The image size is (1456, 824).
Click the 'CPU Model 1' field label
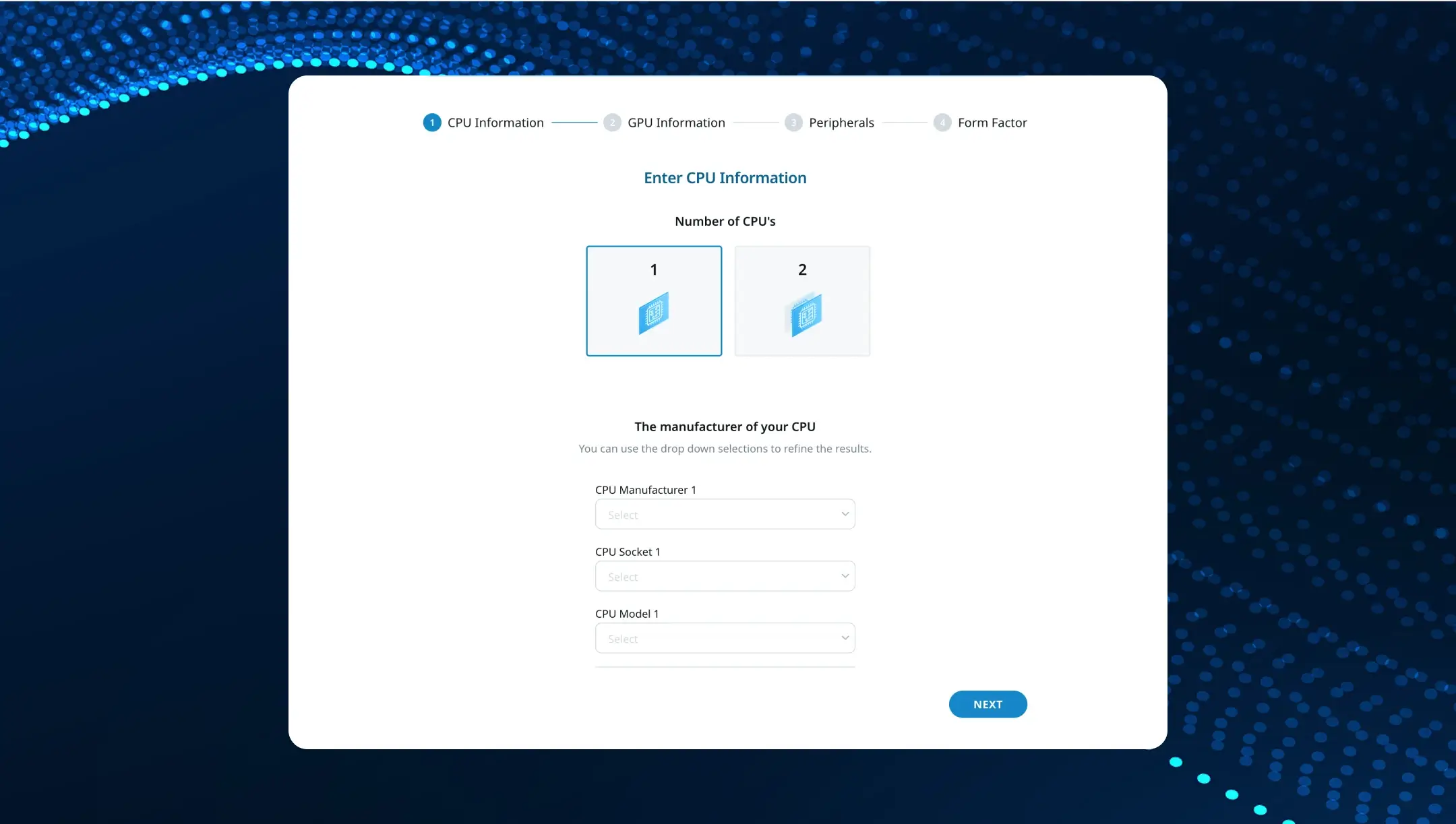pos(627,614)
